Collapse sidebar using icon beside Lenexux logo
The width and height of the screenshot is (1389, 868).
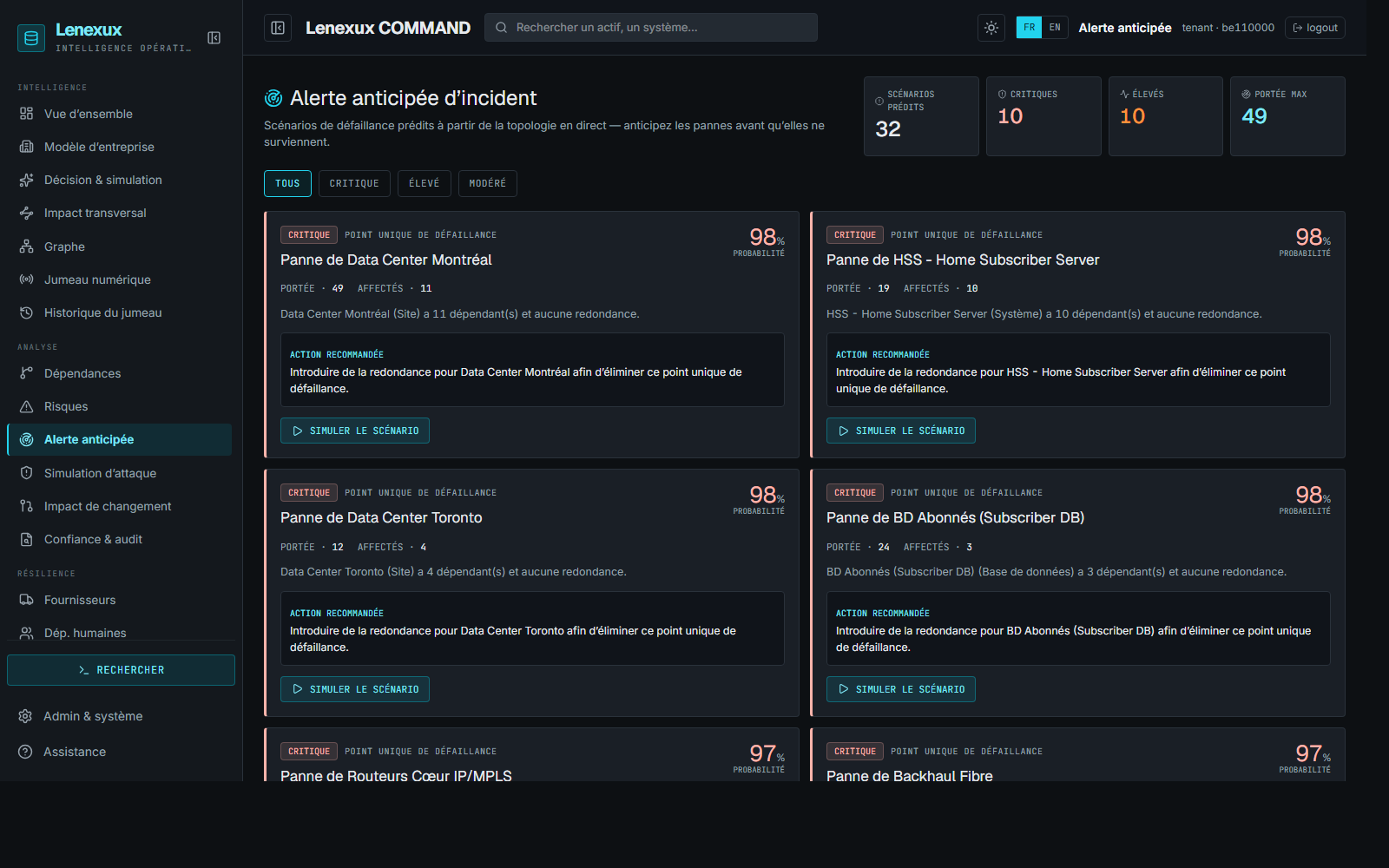(x=214, y=37)
